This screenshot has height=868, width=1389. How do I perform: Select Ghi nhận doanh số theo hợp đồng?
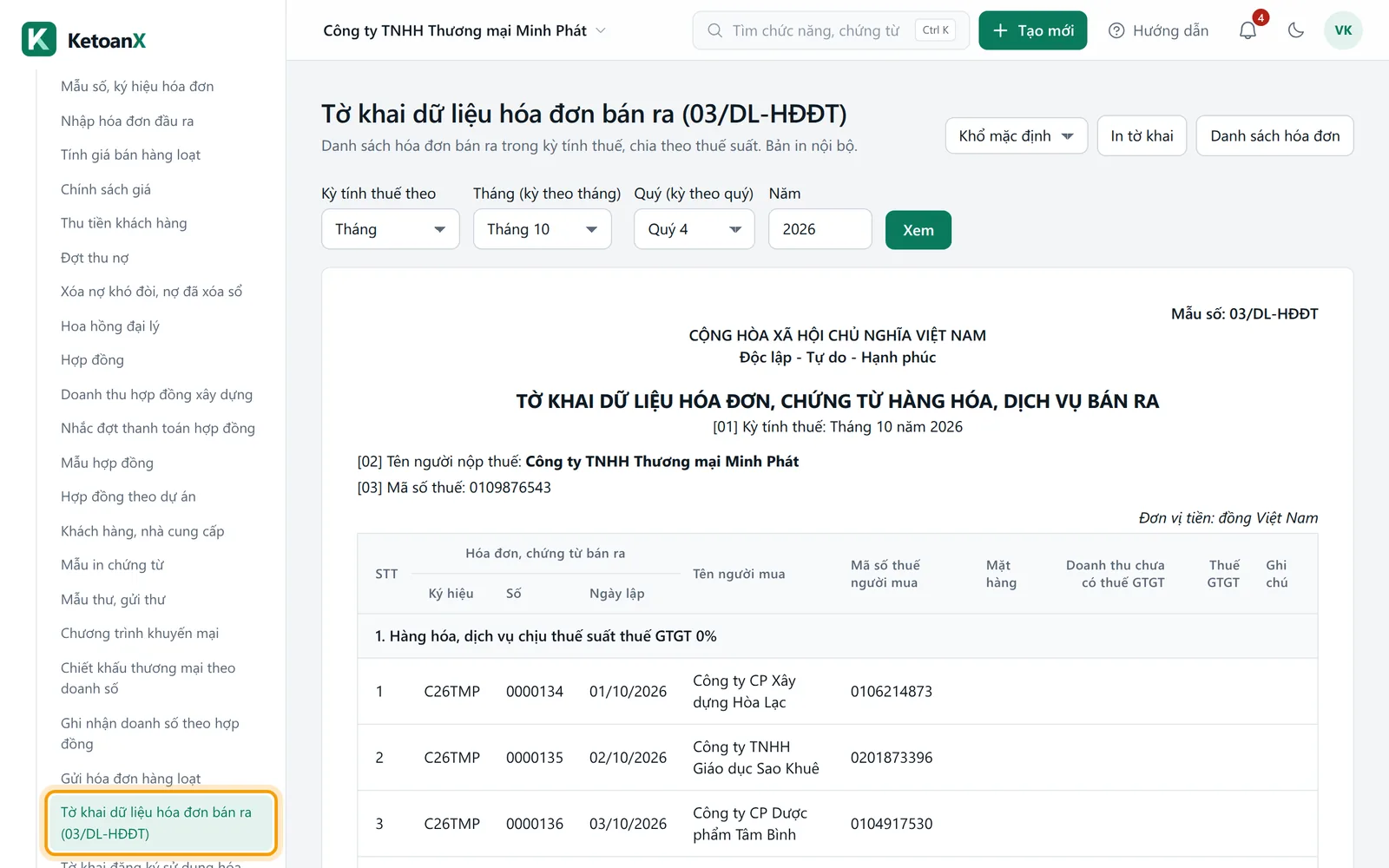pos(150,733)
